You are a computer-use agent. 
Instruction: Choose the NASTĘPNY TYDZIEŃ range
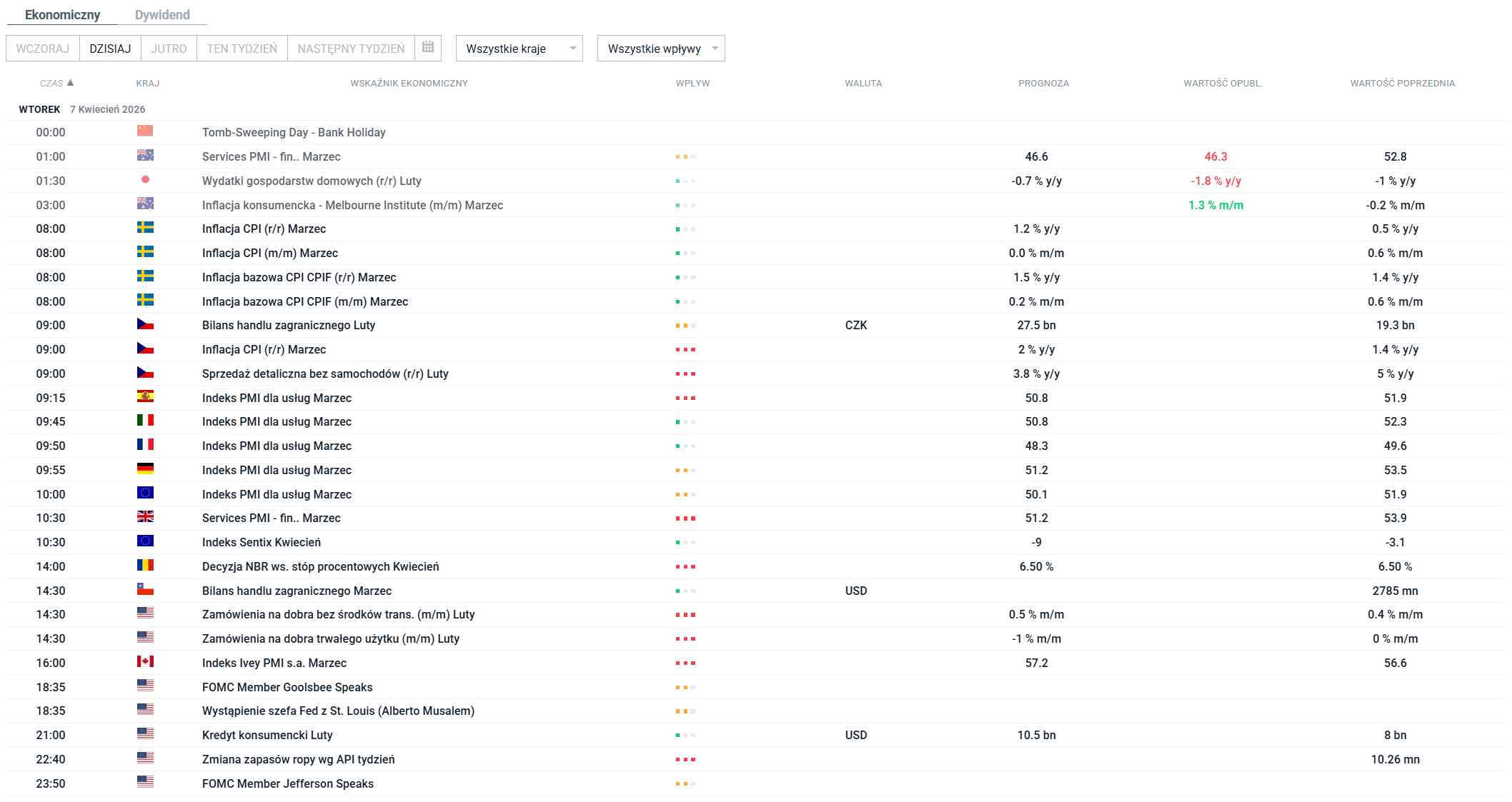point(351,49)
